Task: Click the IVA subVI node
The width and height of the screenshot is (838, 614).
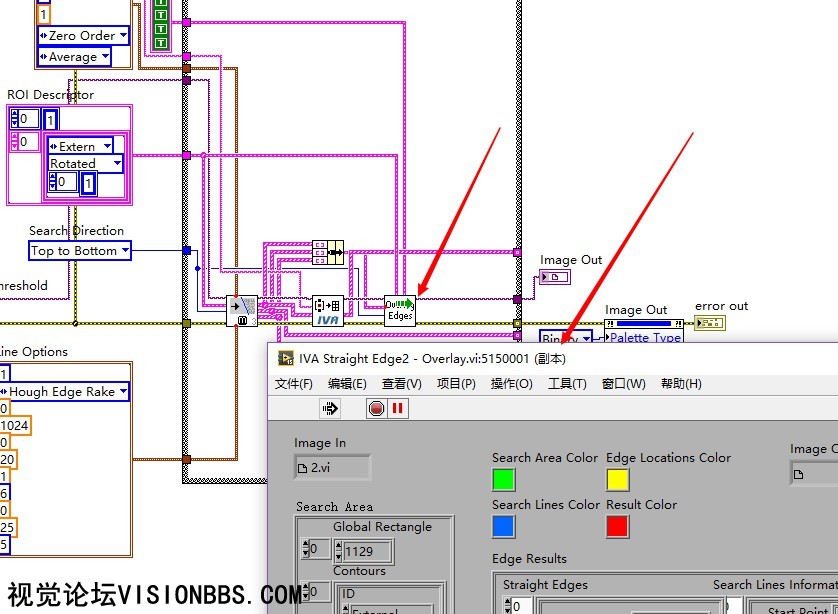Action: tap(327, 311)
